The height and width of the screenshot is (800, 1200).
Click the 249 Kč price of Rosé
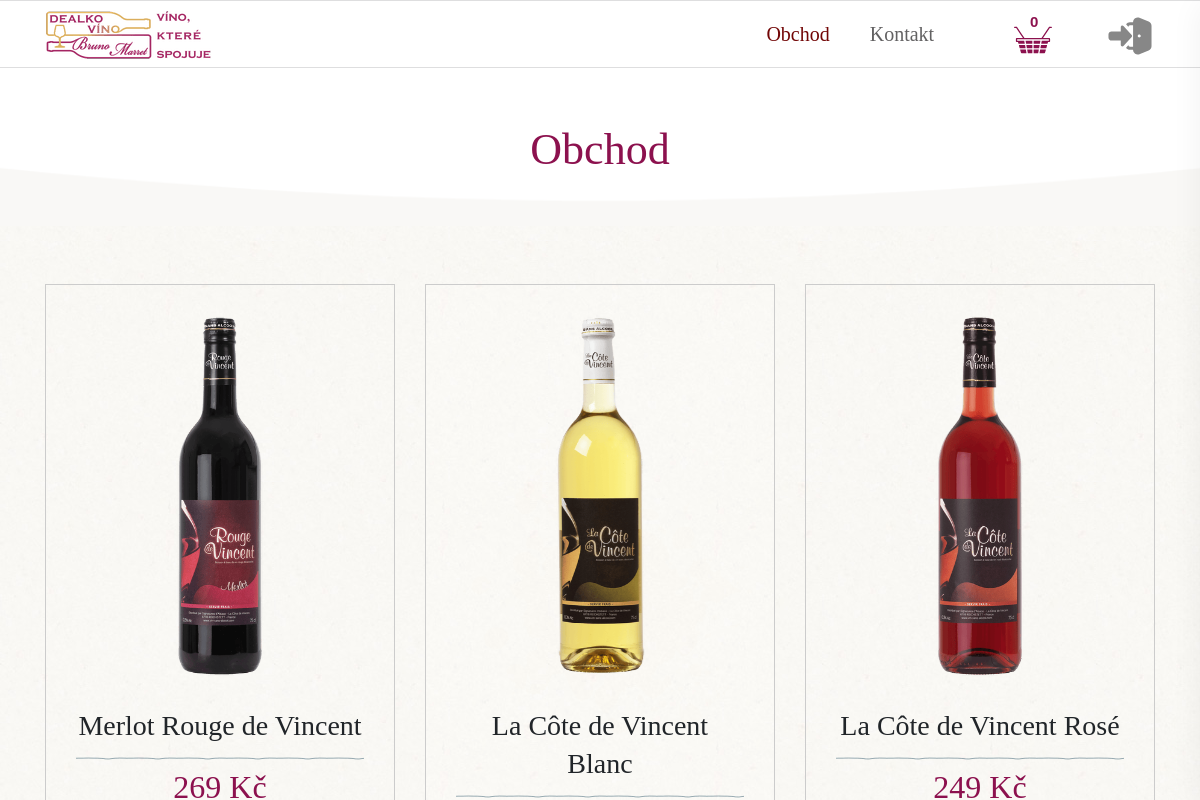(980, 787)
